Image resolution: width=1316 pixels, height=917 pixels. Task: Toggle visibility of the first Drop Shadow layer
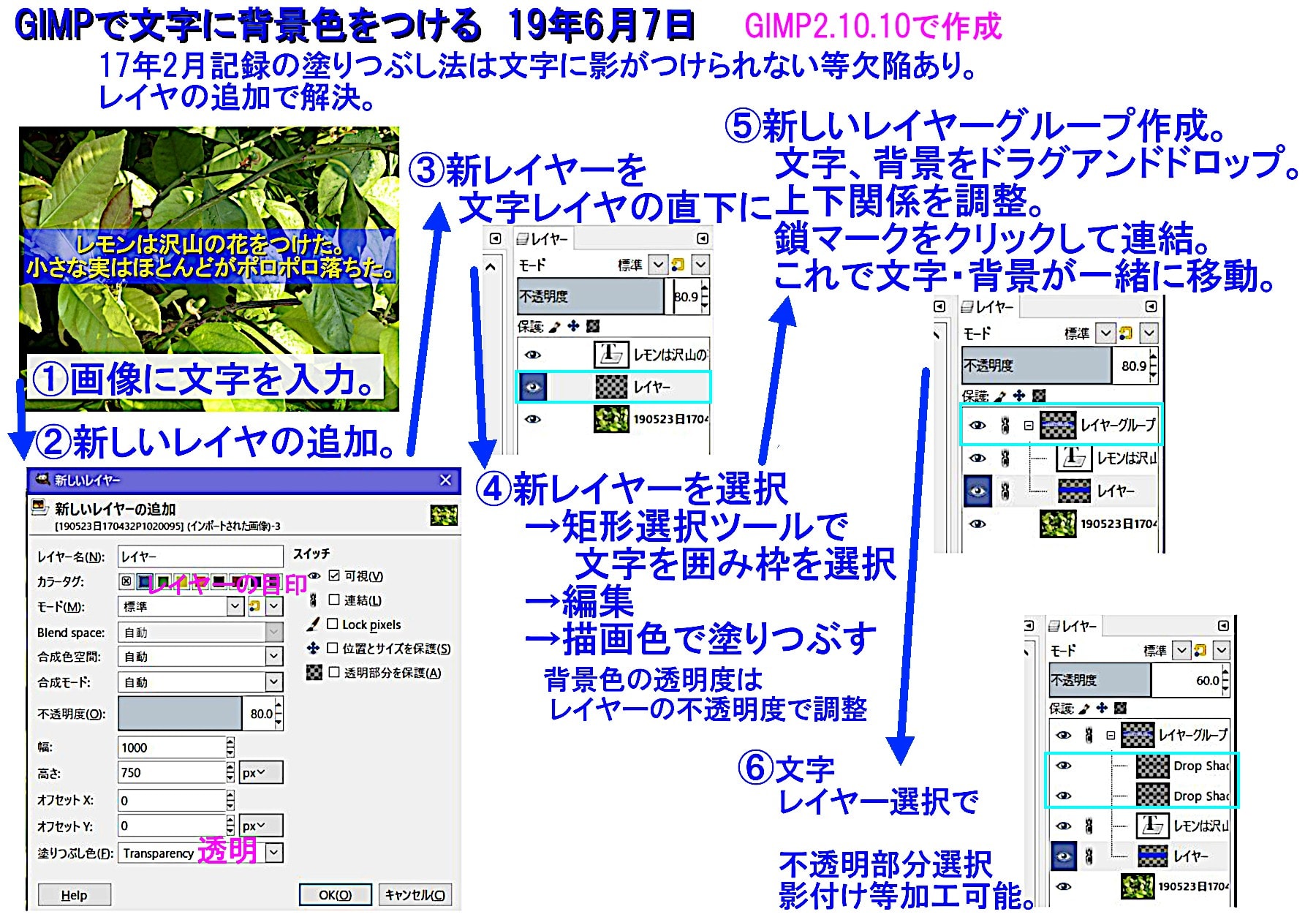[x=1064, y=766]
